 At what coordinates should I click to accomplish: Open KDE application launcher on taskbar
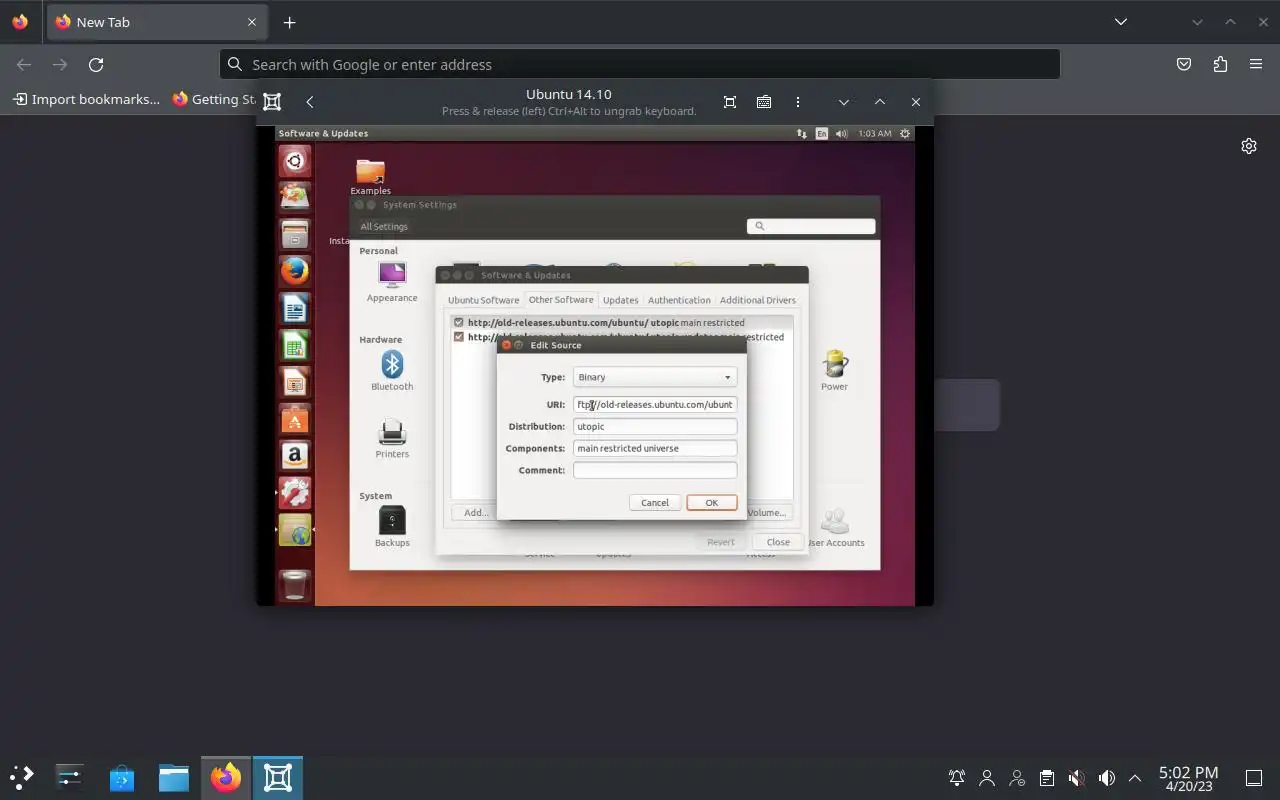coord(22,777)
